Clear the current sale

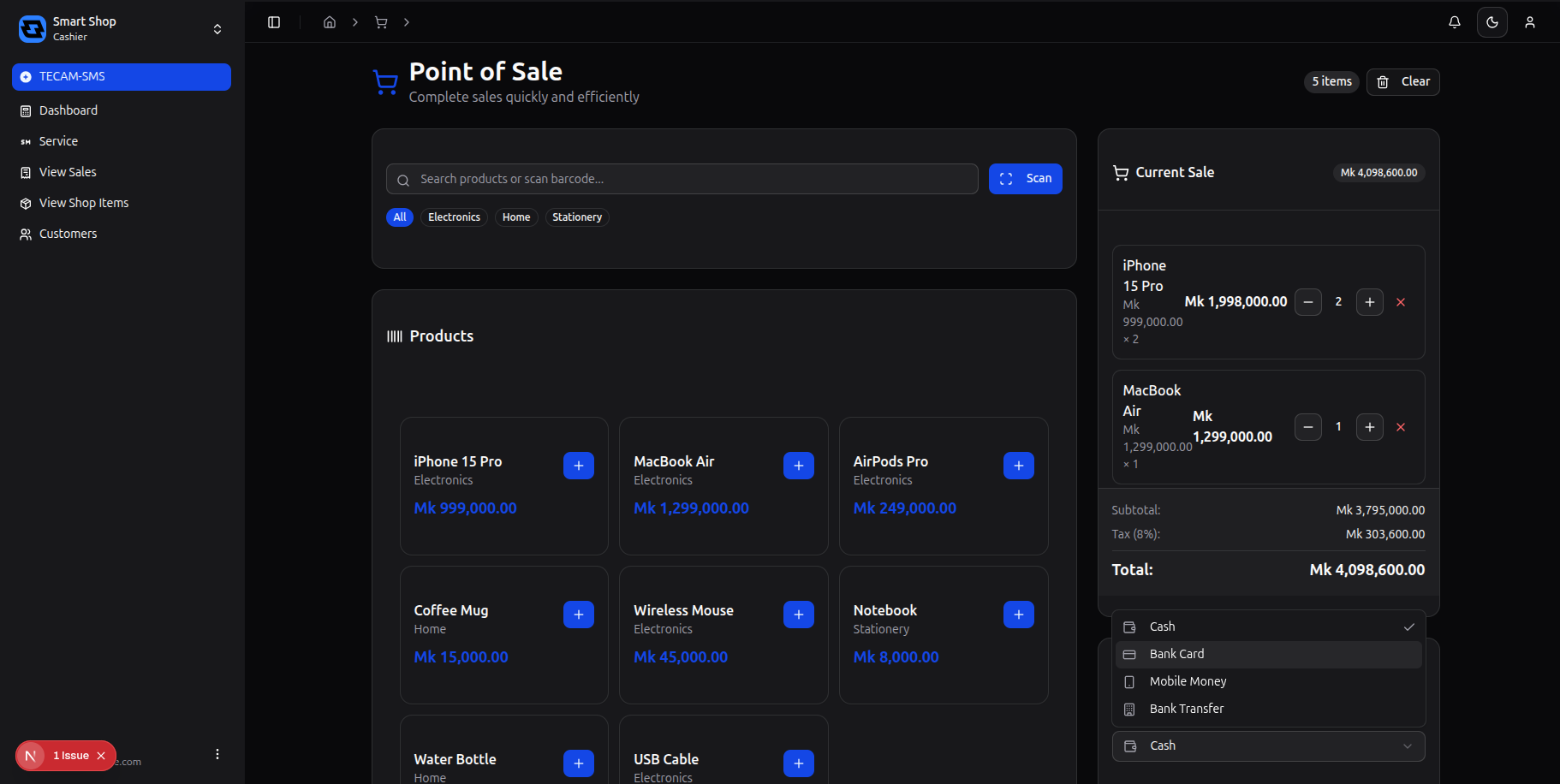point(1403,82)
